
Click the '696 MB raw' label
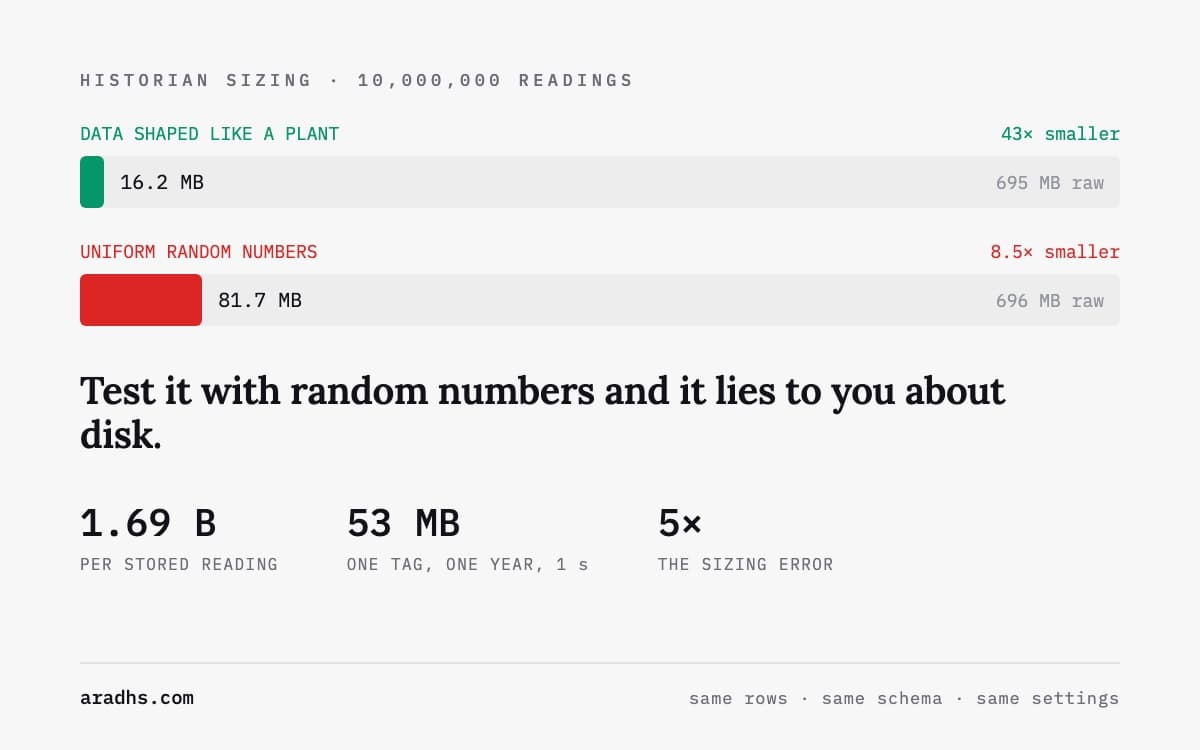(1050, 301)
